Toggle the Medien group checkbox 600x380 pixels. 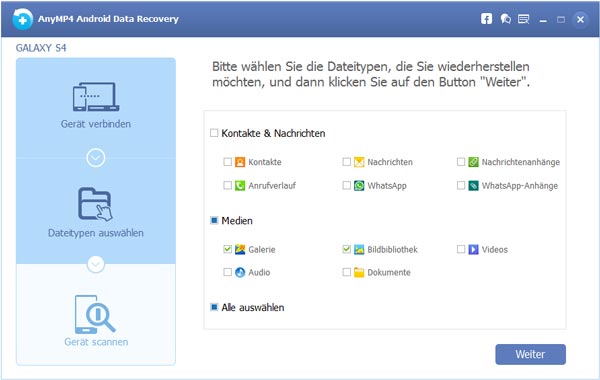214,220
